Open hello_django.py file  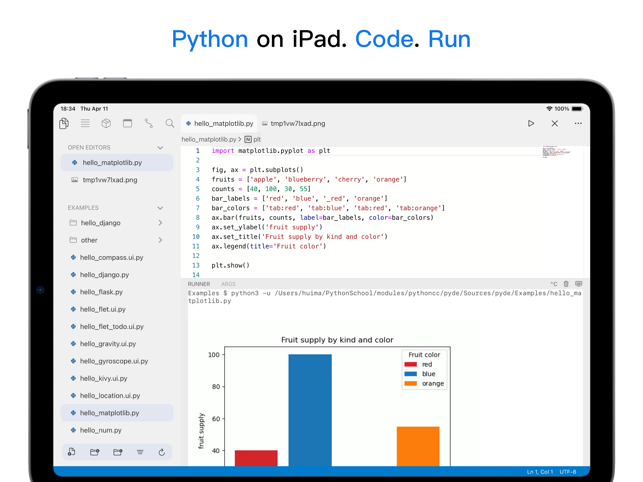[117, 274]
